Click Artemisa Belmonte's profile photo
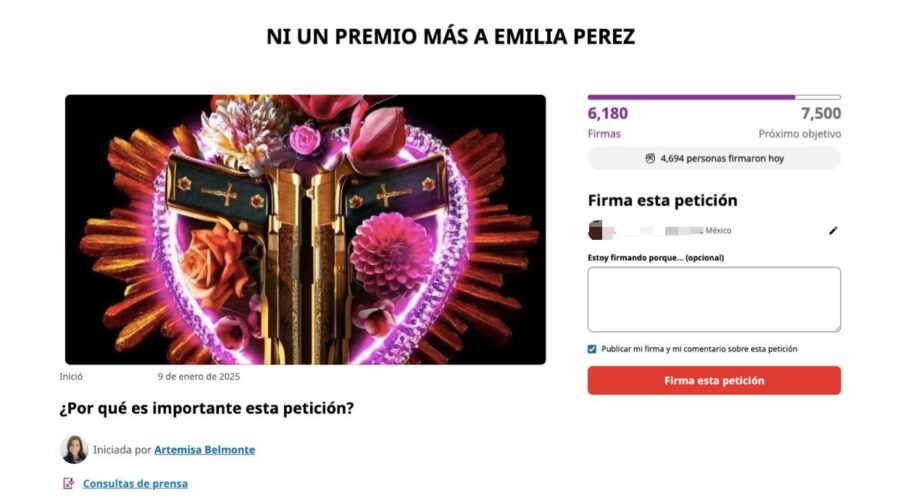 (x=74, y=449)
